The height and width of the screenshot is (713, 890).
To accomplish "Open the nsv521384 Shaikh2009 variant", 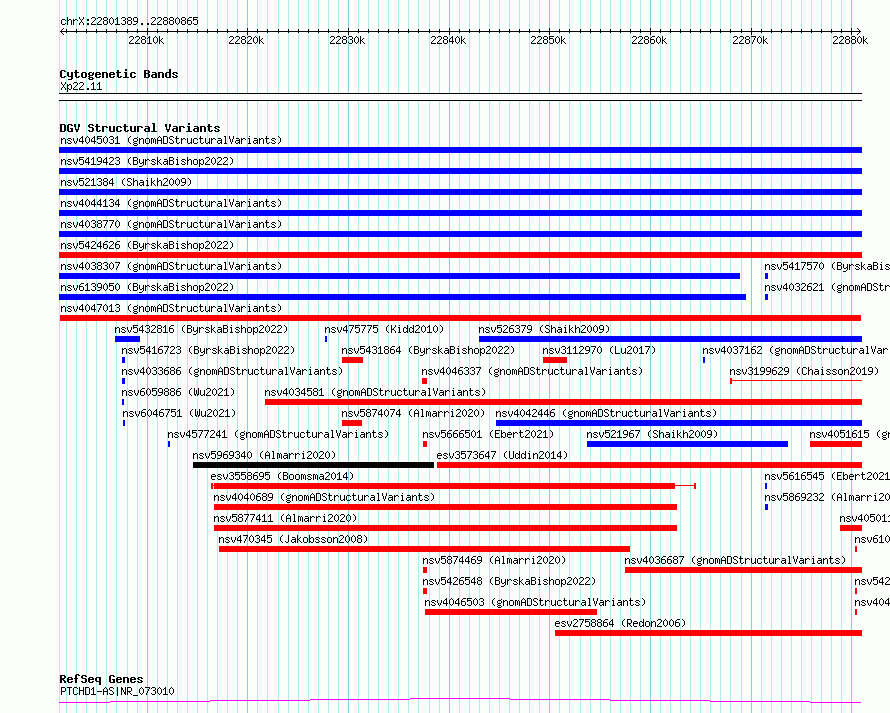I will (x=126, y=182).
